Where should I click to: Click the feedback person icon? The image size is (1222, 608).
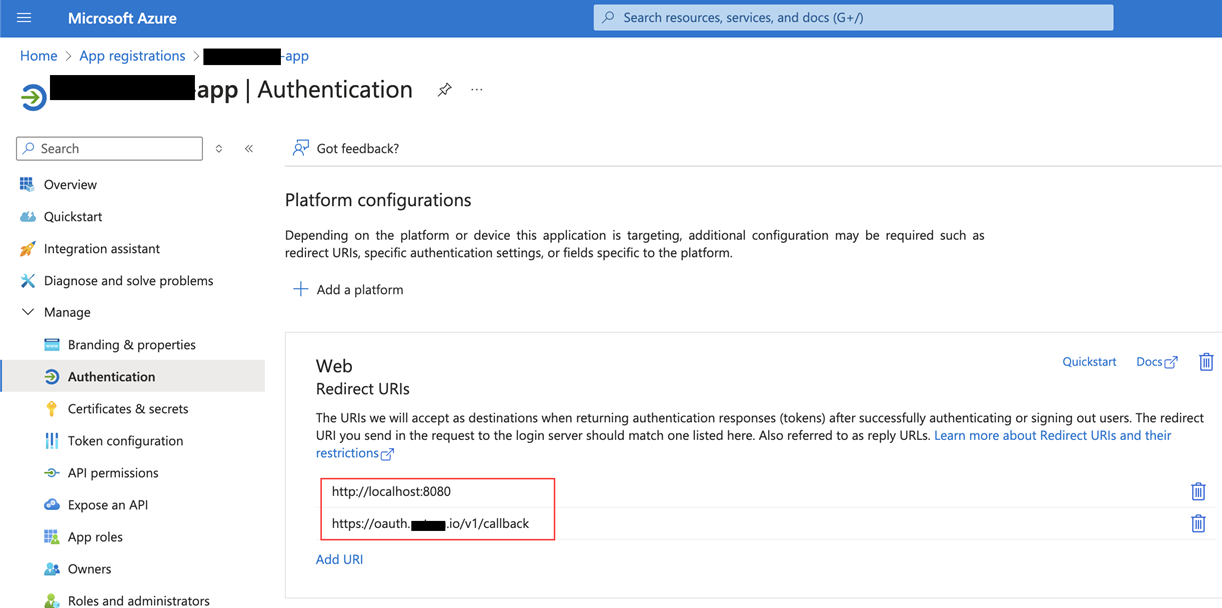tap(300, 148)
